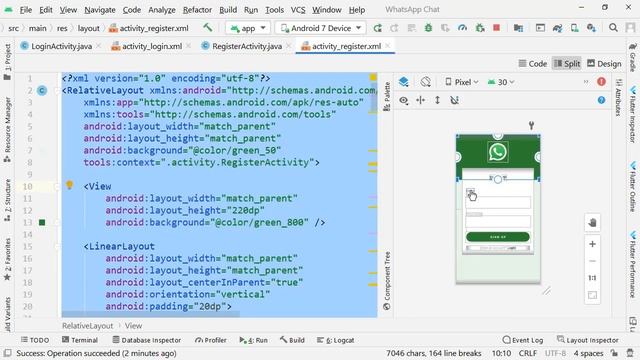Screen dimensions: 640x360
Task: Open the app run configuration dropdown
Action: tap(248, 28)
